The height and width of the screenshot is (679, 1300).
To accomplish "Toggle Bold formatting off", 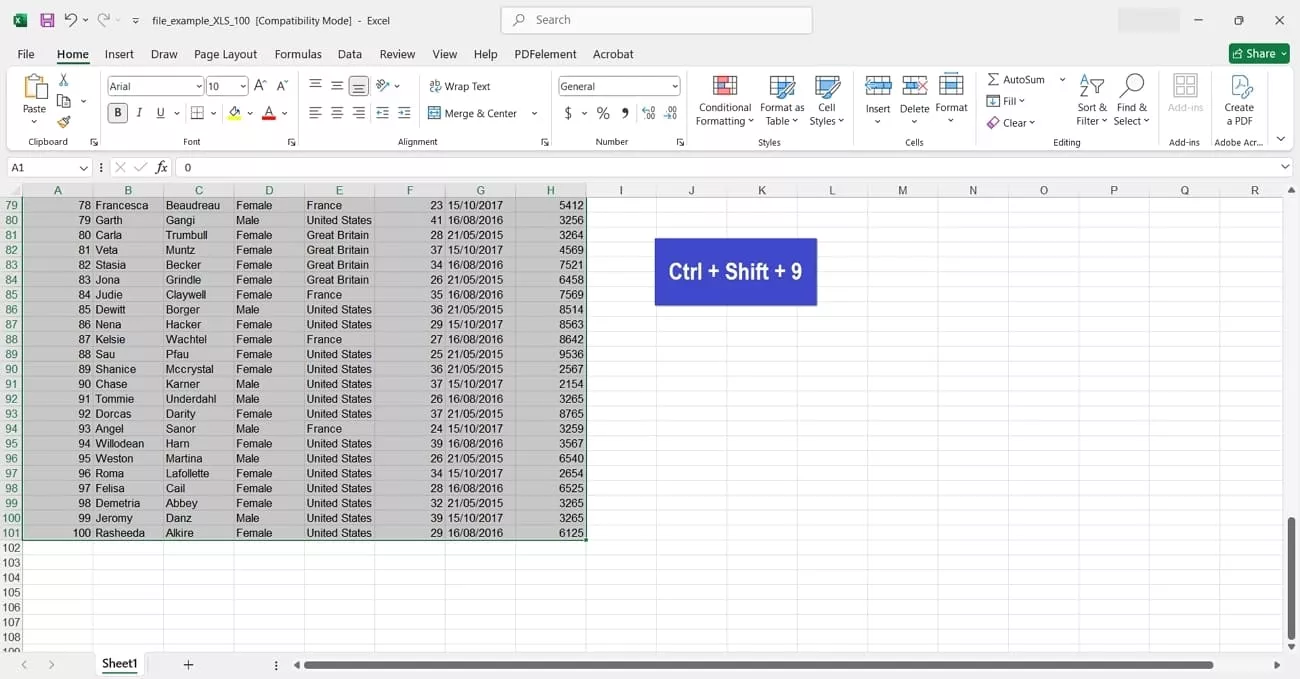I will tap(117, 113).
